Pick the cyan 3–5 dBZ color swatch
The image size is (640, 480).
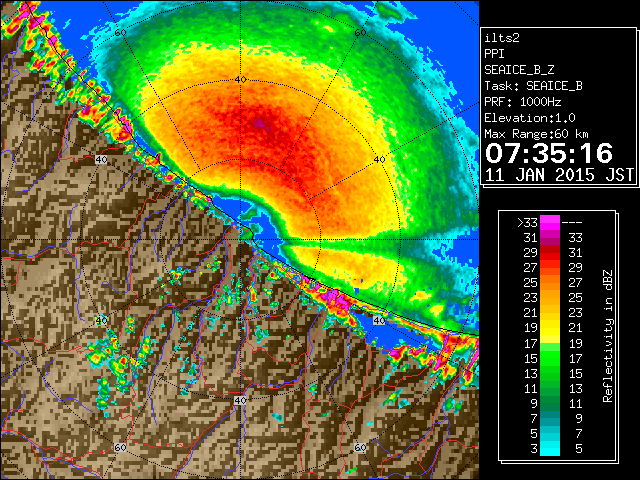pyautogui.click(x=550, y=449)
